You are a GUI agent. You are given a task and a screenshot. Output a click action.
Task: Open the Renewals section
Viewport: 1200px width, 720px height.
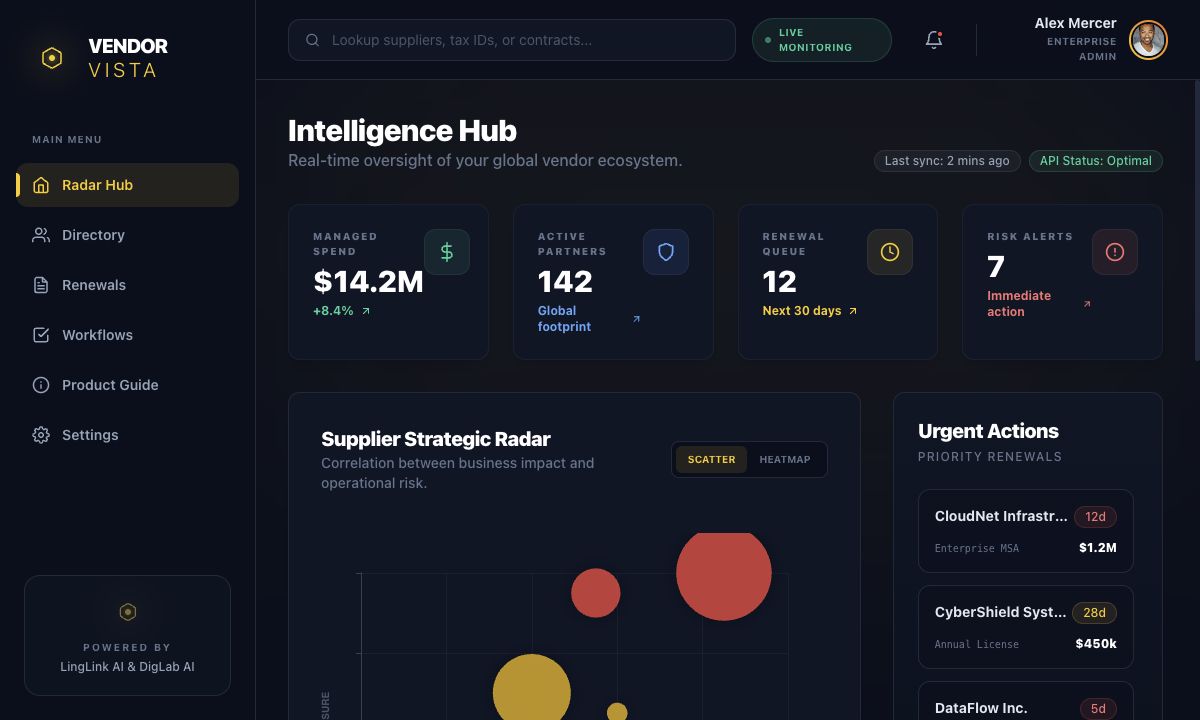pos(127,285)
